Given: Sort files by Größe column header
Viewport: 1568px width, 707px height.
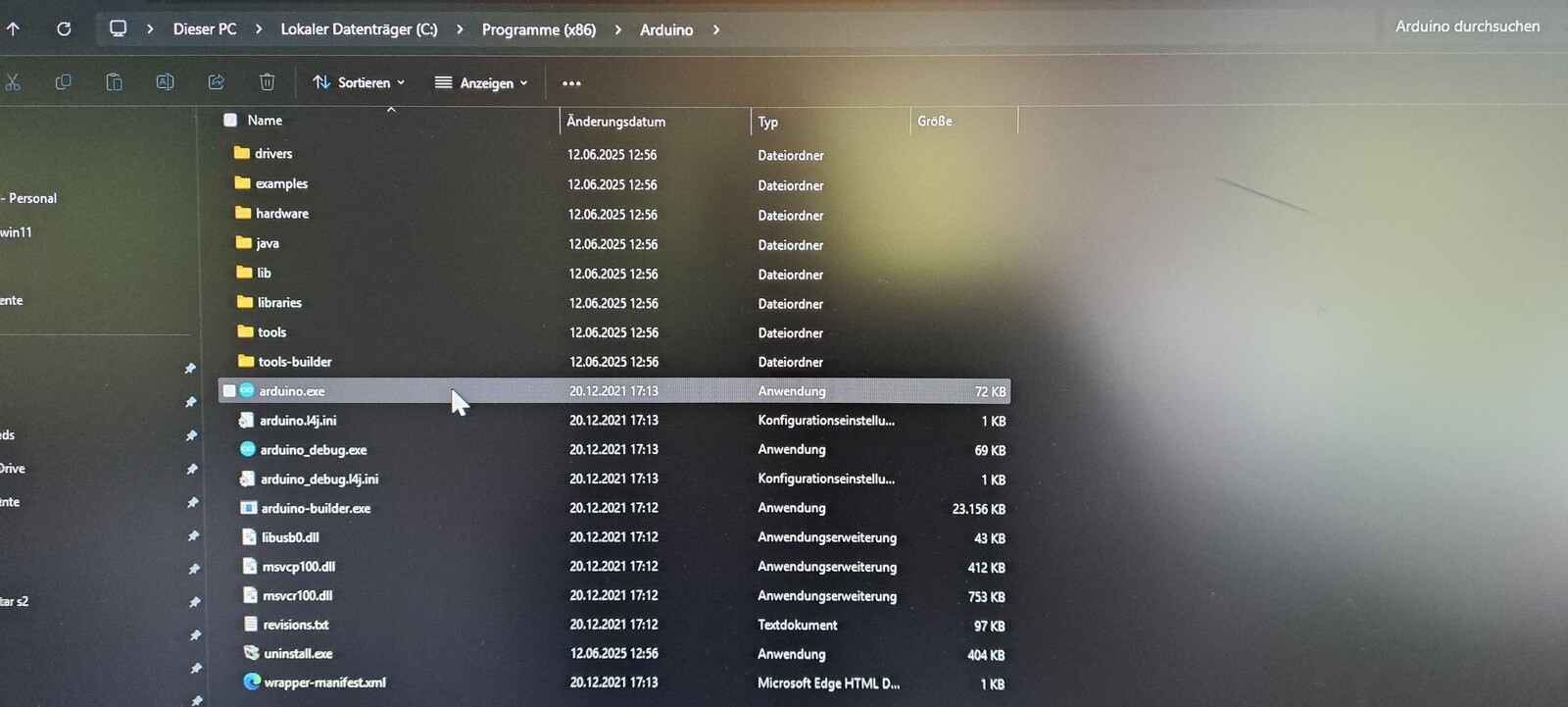Looking at the screenshot, I should click(935, 121).
